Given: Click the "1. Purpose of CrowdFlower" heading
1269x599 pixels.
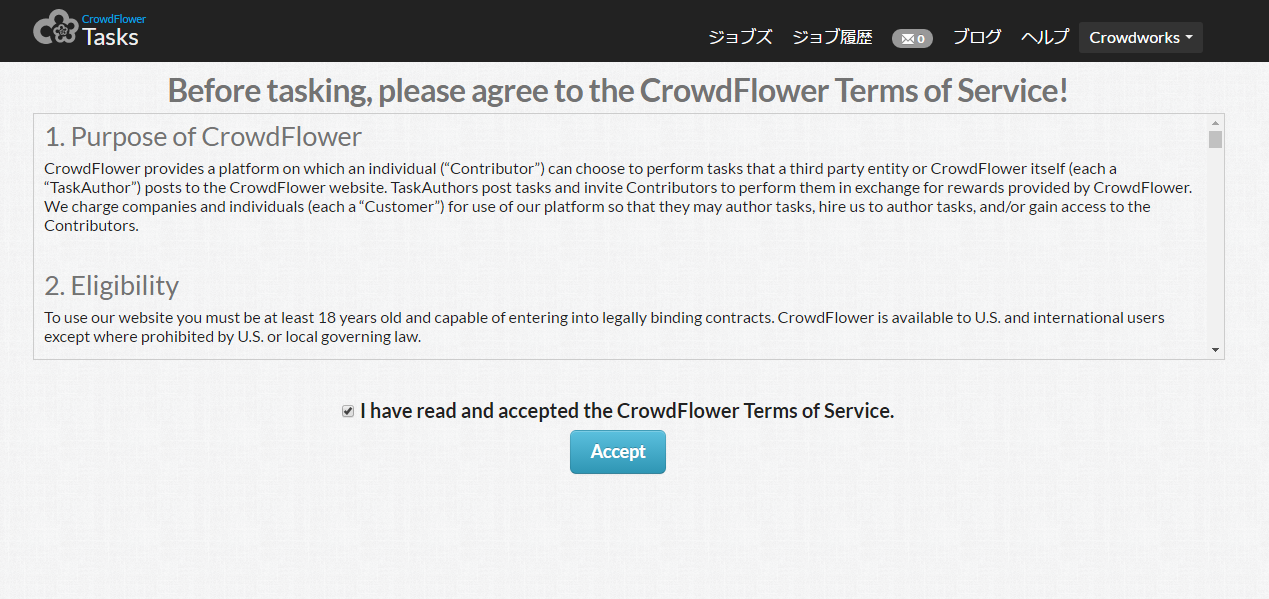Looking at the screenshot, I should click(203, 136).
